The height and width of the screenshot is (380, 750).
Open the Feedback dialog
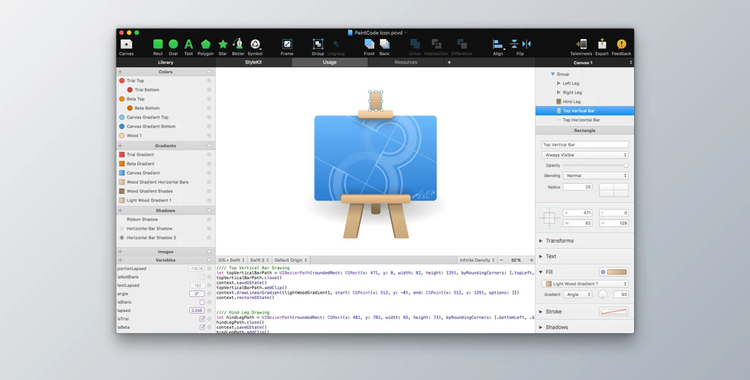(621, 47)
